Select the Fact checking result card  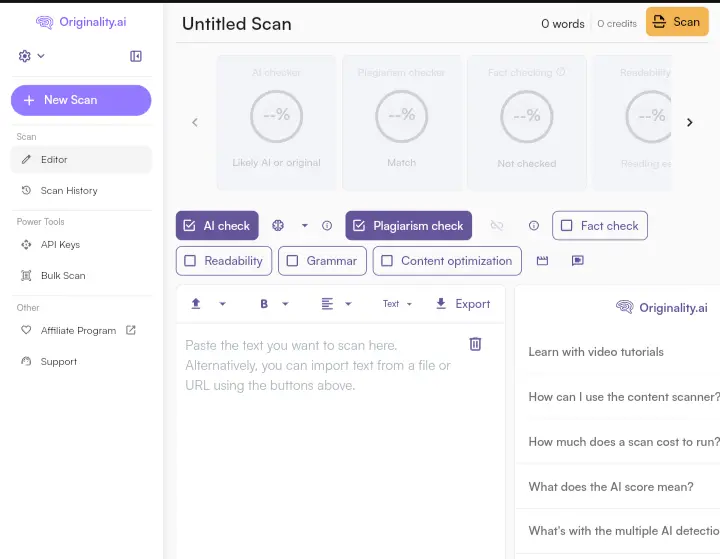point(527,122)
